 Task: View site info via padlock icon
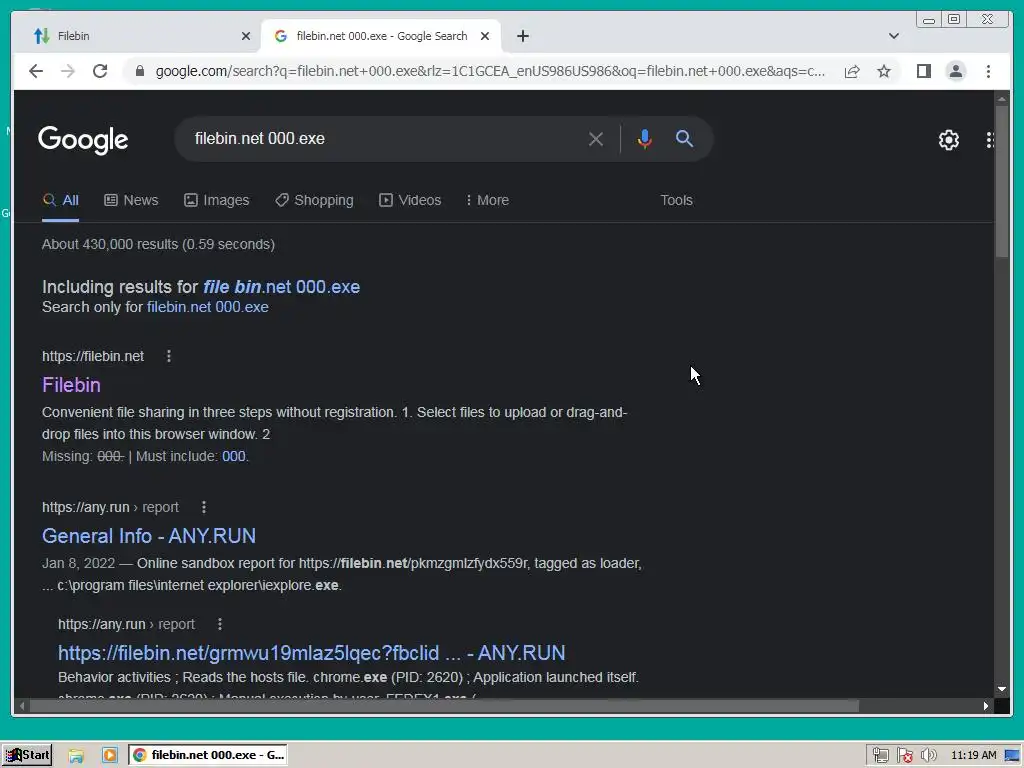point(140,71)
